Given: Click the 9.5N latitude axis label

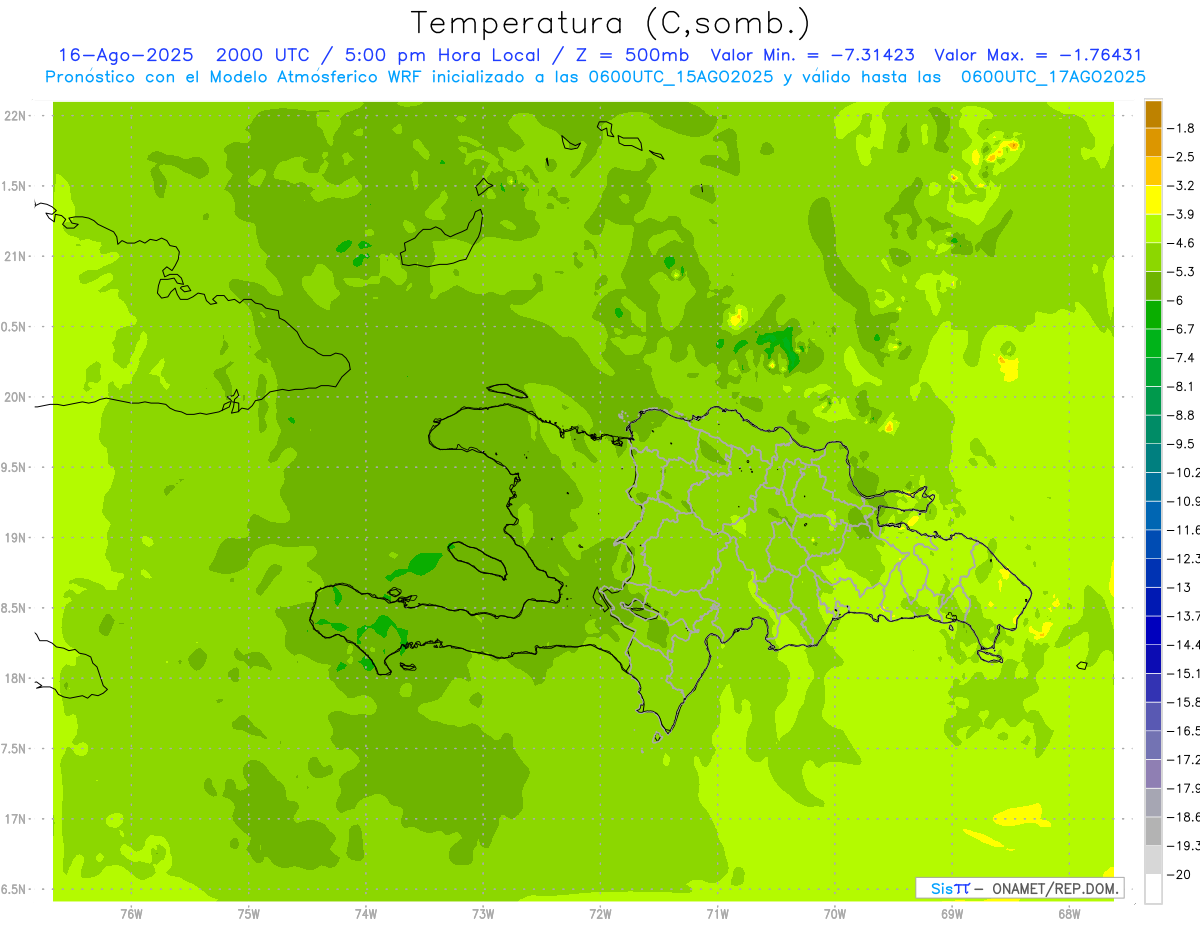Looking at the screenshot, I should tap(15, 468).
